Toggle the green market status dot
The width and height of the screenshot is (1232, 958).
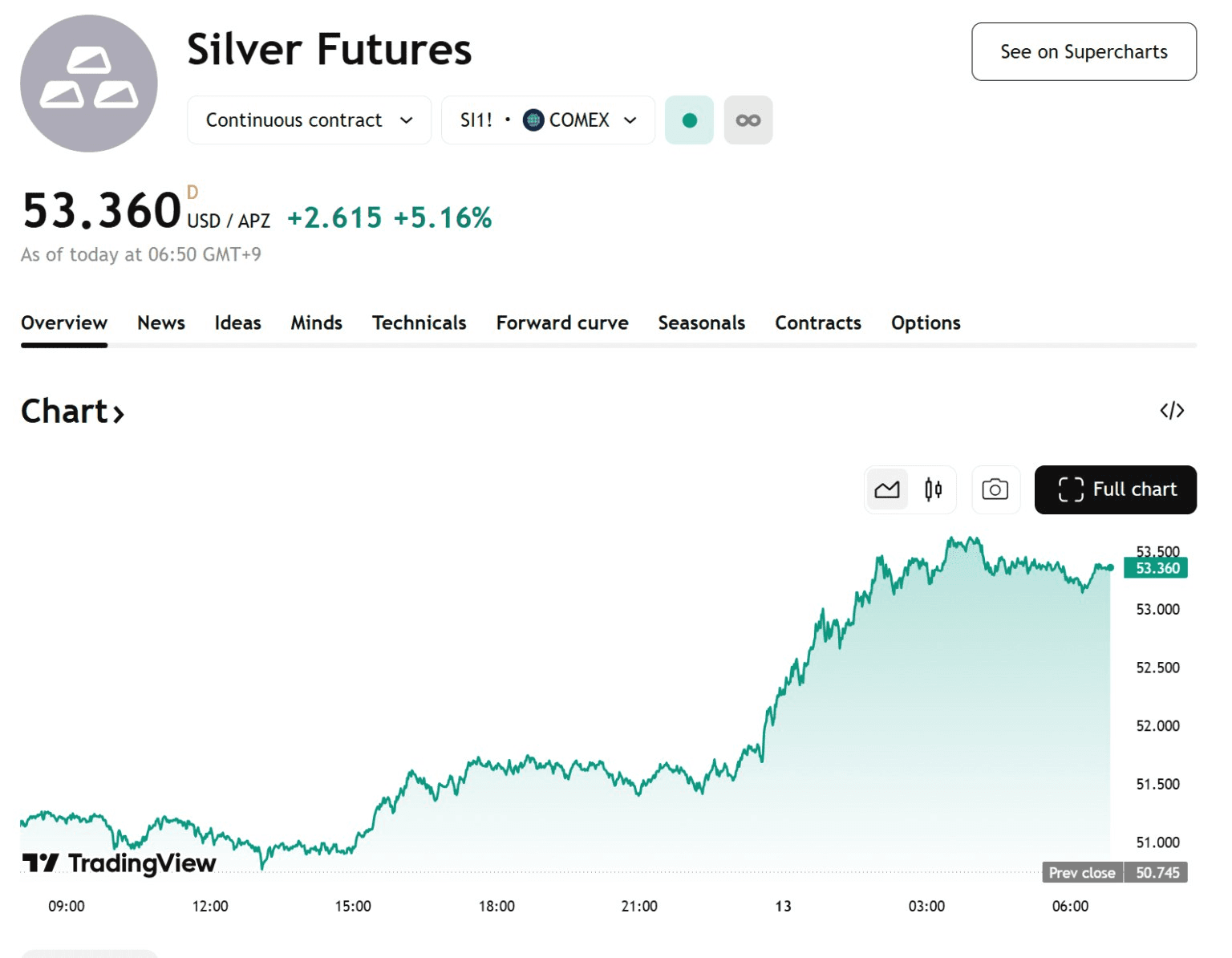(x=689, y=120)
